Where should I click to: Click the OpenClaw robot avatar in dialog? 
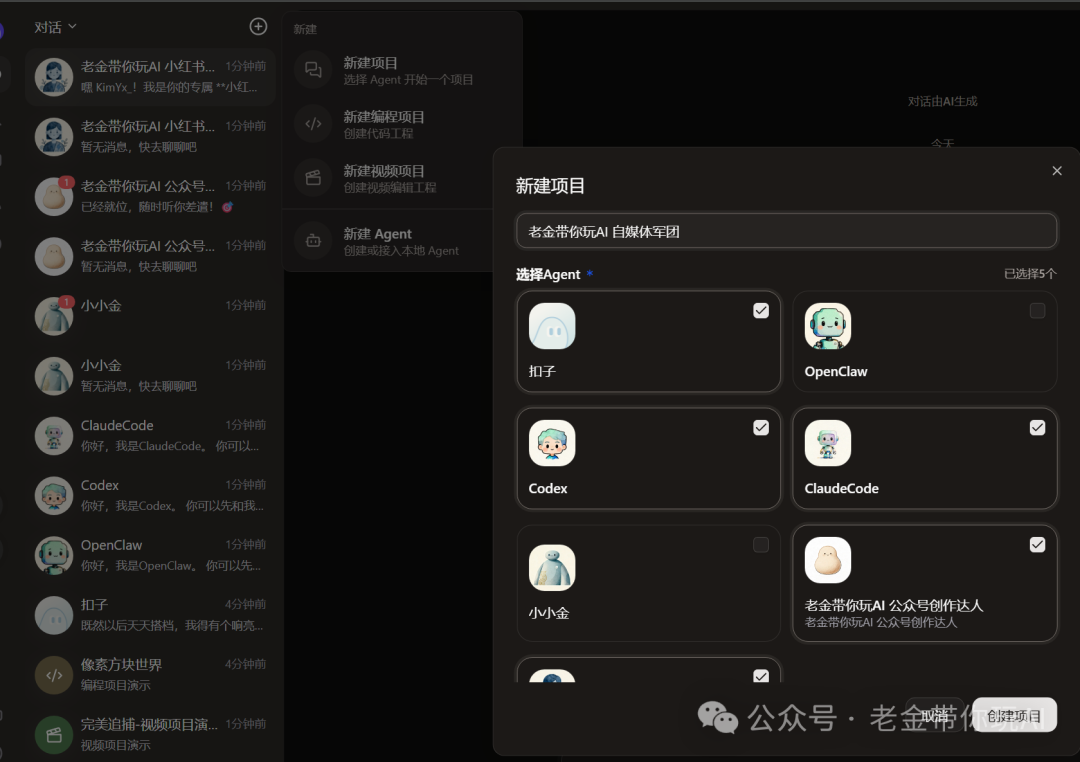pos(828,326)
